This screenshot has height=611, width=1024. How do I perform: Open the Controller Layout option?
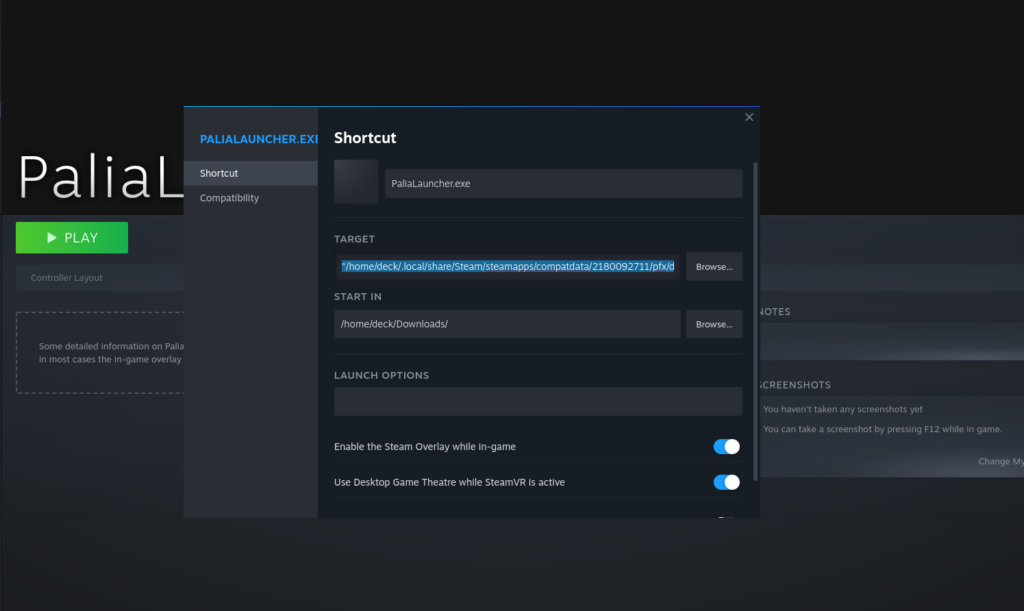[x=100, y=278]
